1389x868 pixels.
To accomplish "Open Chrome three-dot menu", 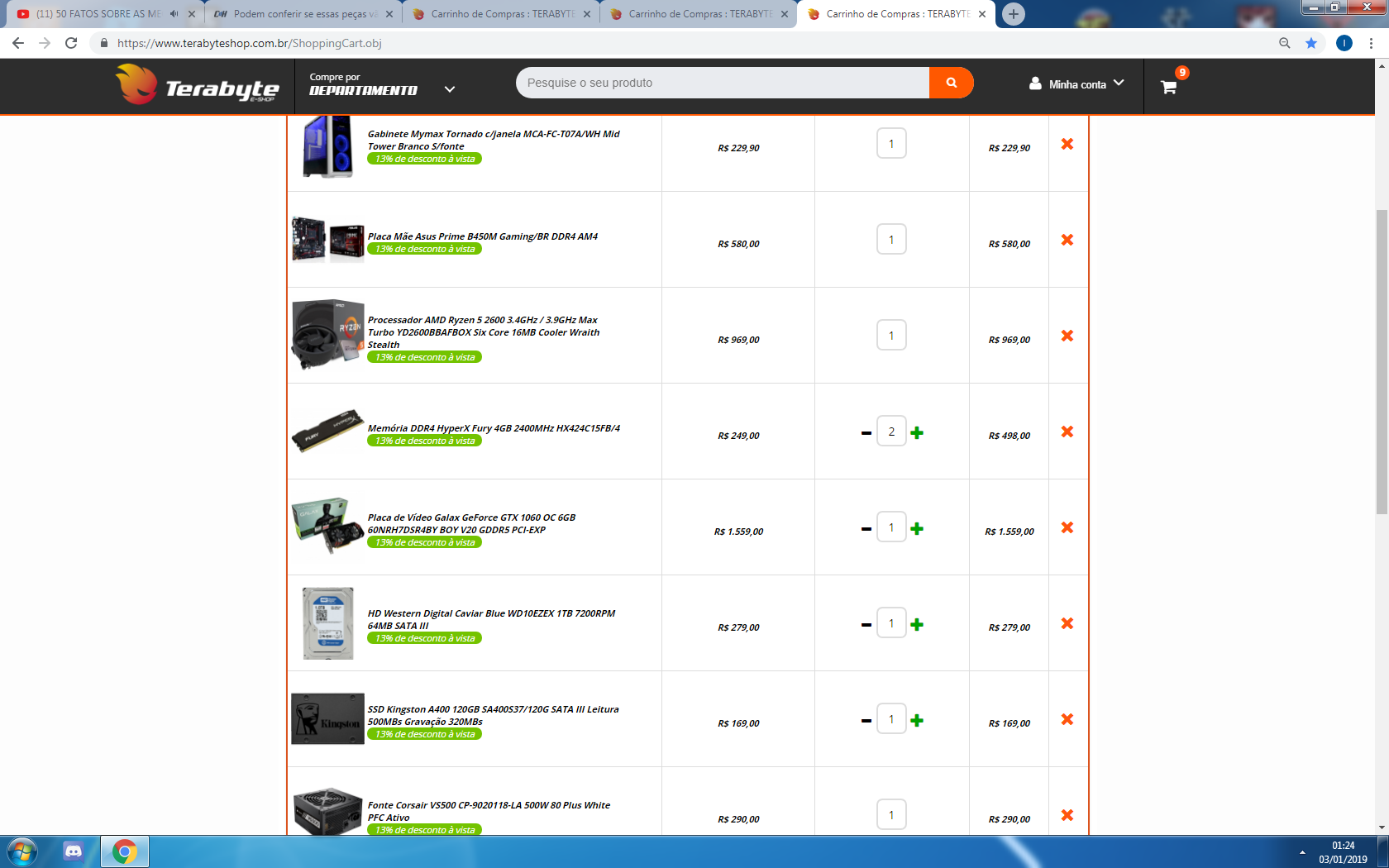I will click(x=1371, y=43).
